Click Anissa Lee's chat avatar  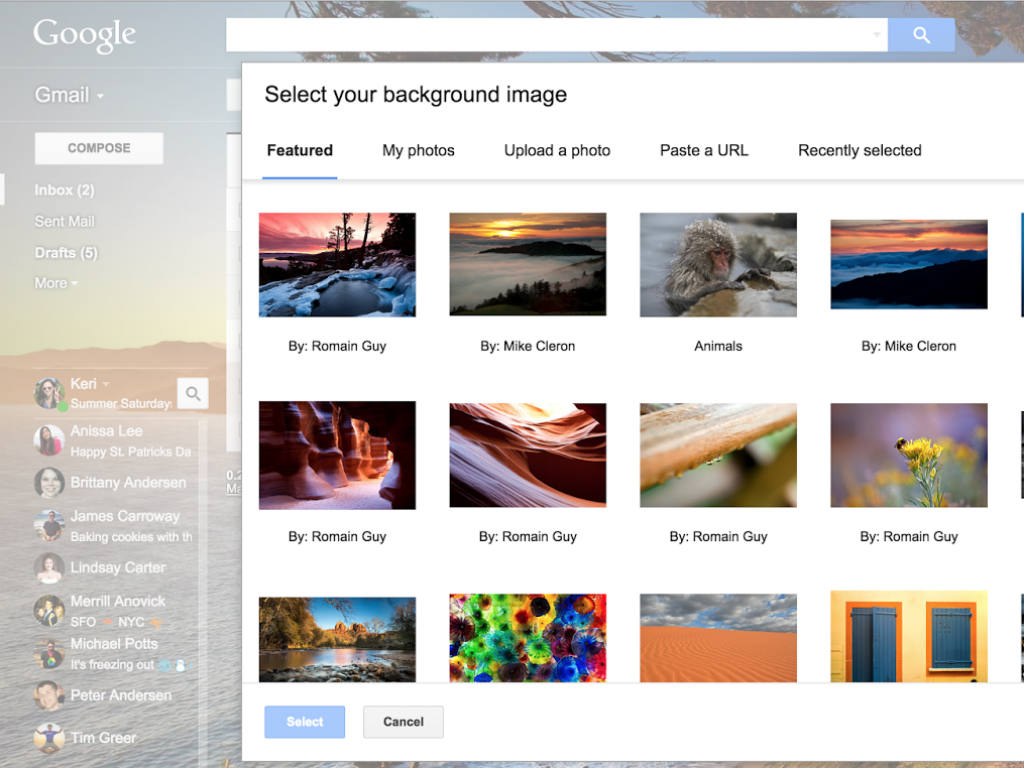click(49, 440)
